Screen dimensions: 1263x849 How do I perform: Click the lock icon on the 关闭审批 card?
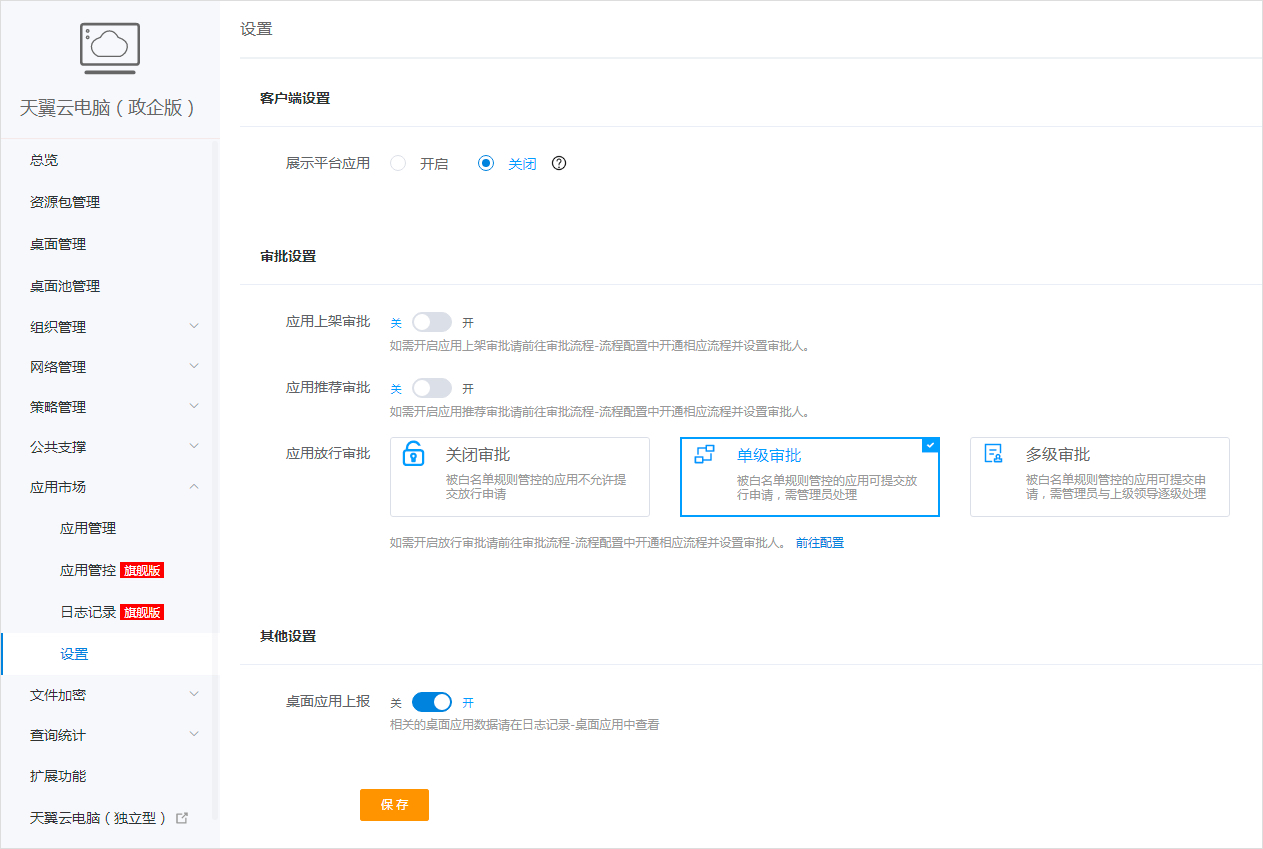coord(414,453)
